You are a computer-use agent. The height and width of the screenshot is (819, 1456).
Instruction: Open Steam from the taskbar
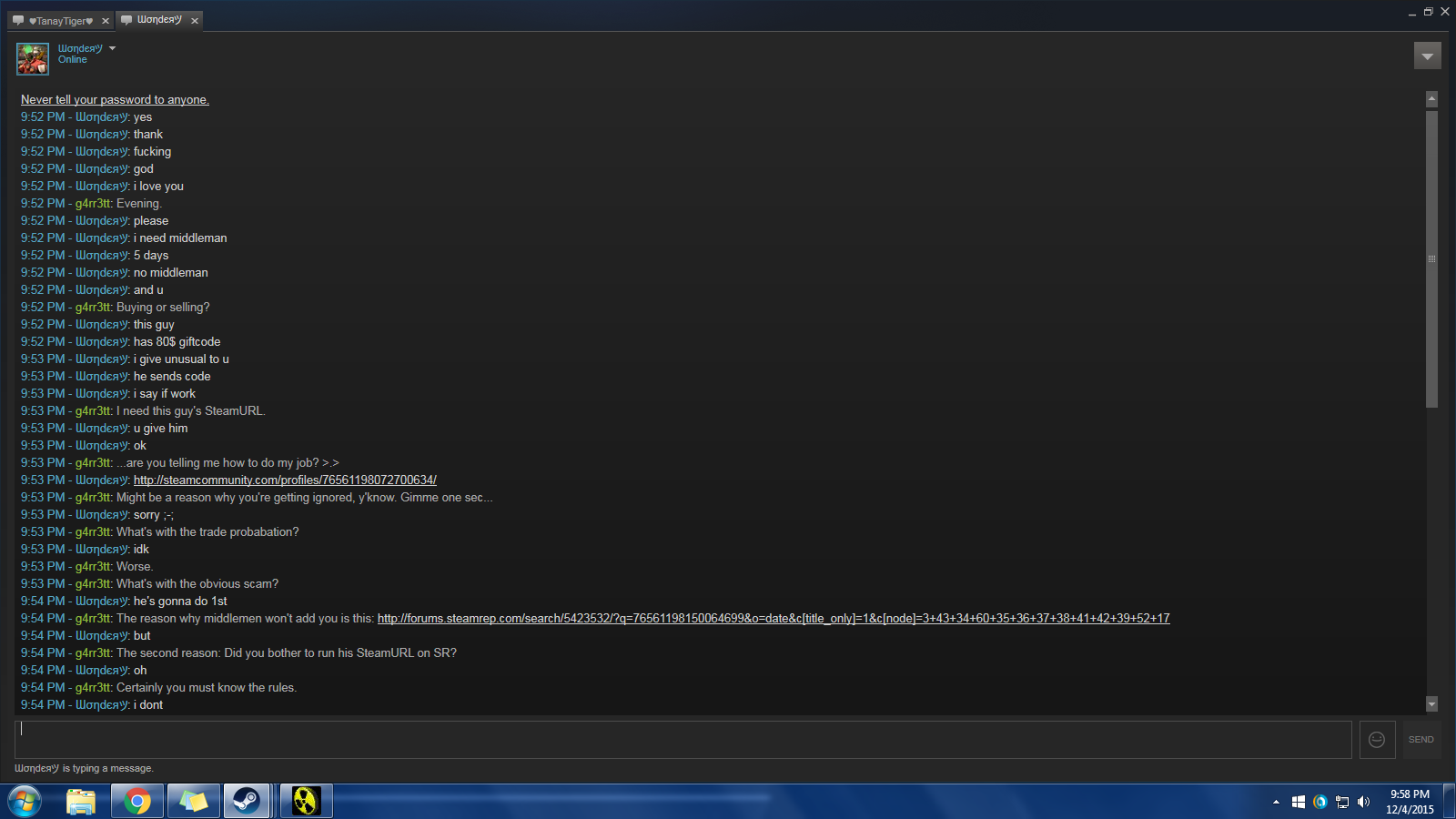247,801
